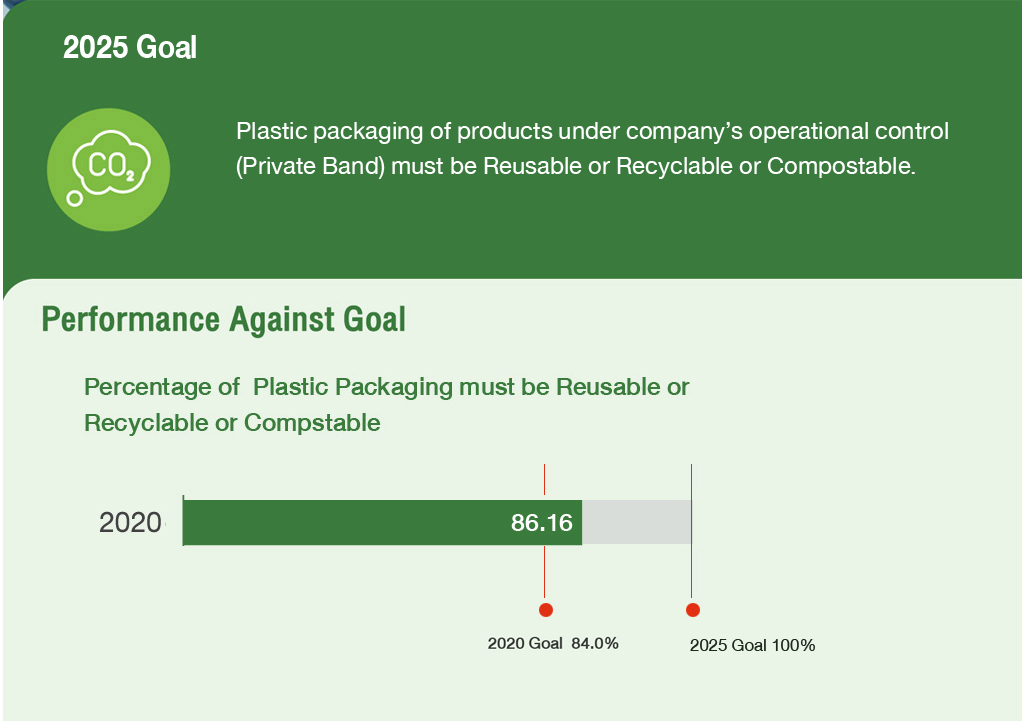Click the Private Band sentence line
This screenshot has width=1024, height=721.
click(575, 166)
